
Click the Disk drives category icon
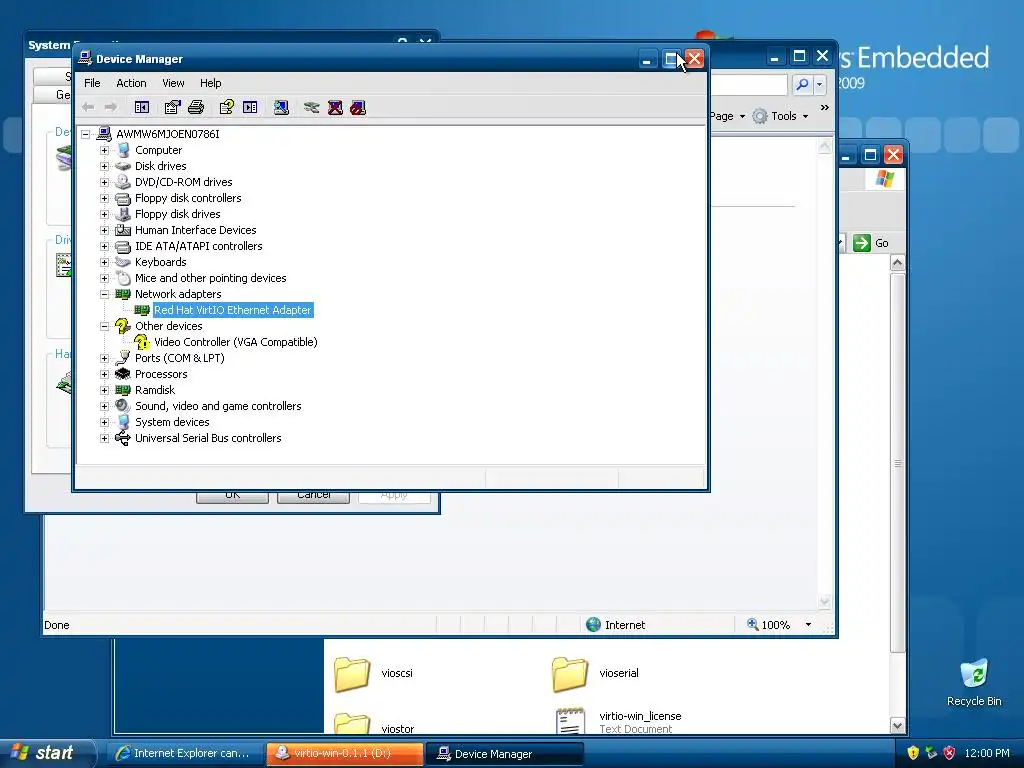[x=123, y=166]
